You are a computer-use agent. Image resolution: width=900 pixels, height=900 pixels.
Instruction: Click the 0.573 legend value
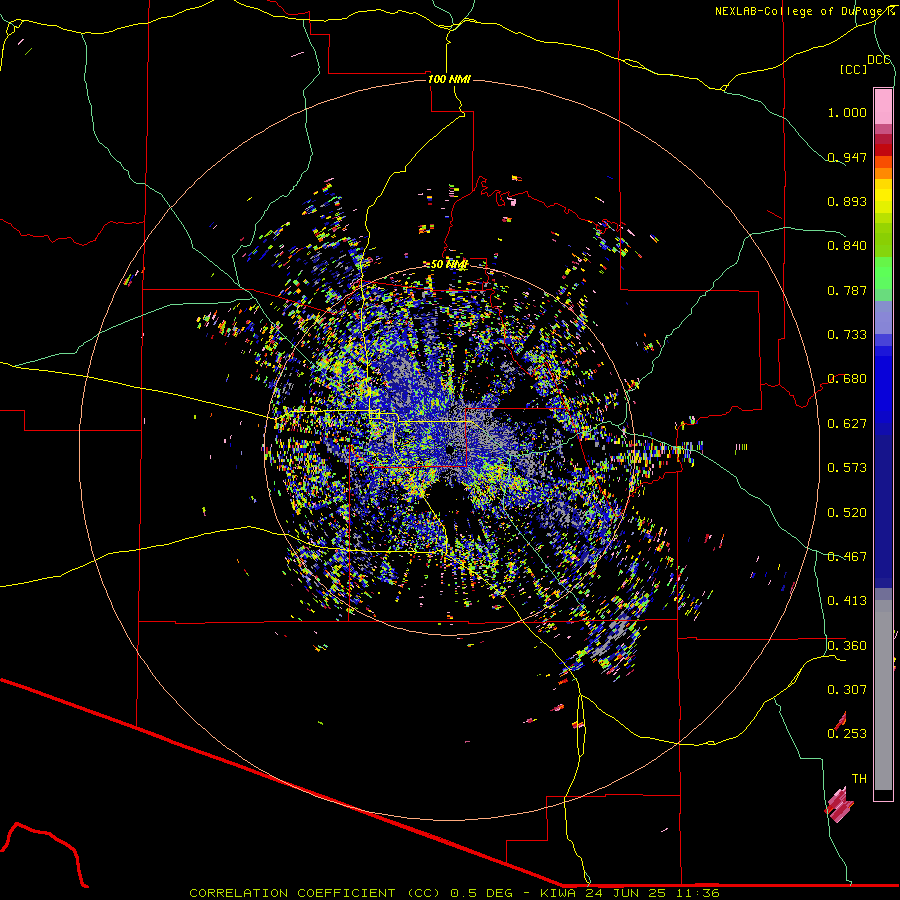click(x=847, y=468)
